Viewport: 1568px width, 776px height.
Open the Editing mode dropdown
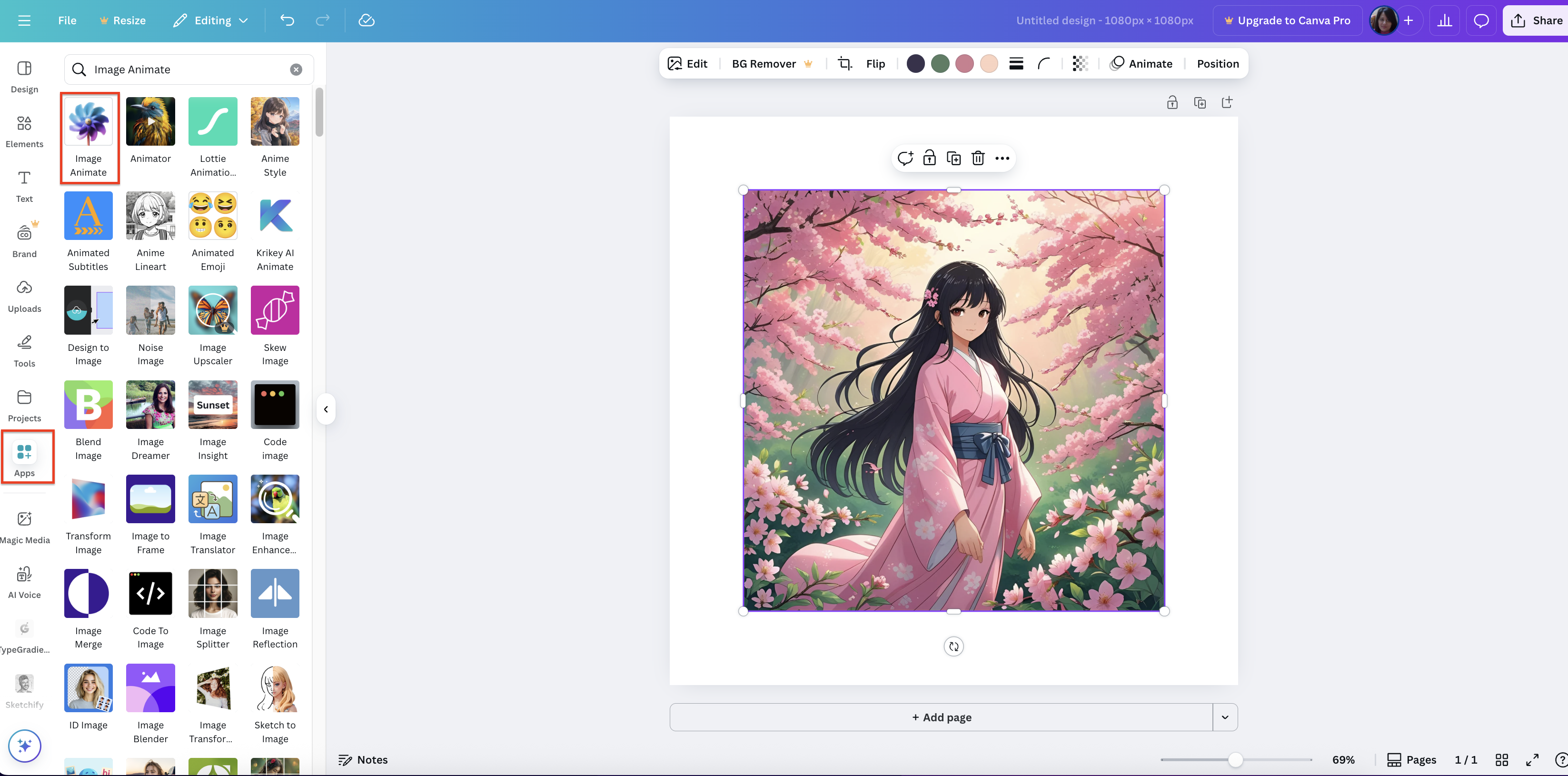[211, 20]
